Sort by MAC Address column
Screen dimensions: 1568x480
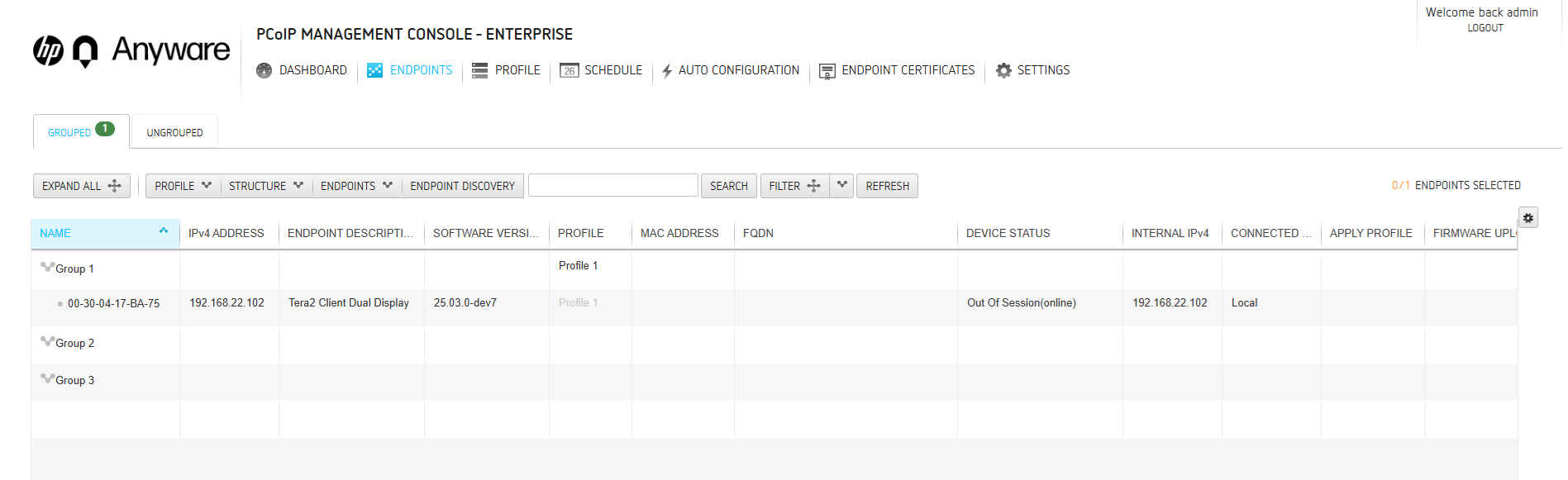tap(683, 233)
